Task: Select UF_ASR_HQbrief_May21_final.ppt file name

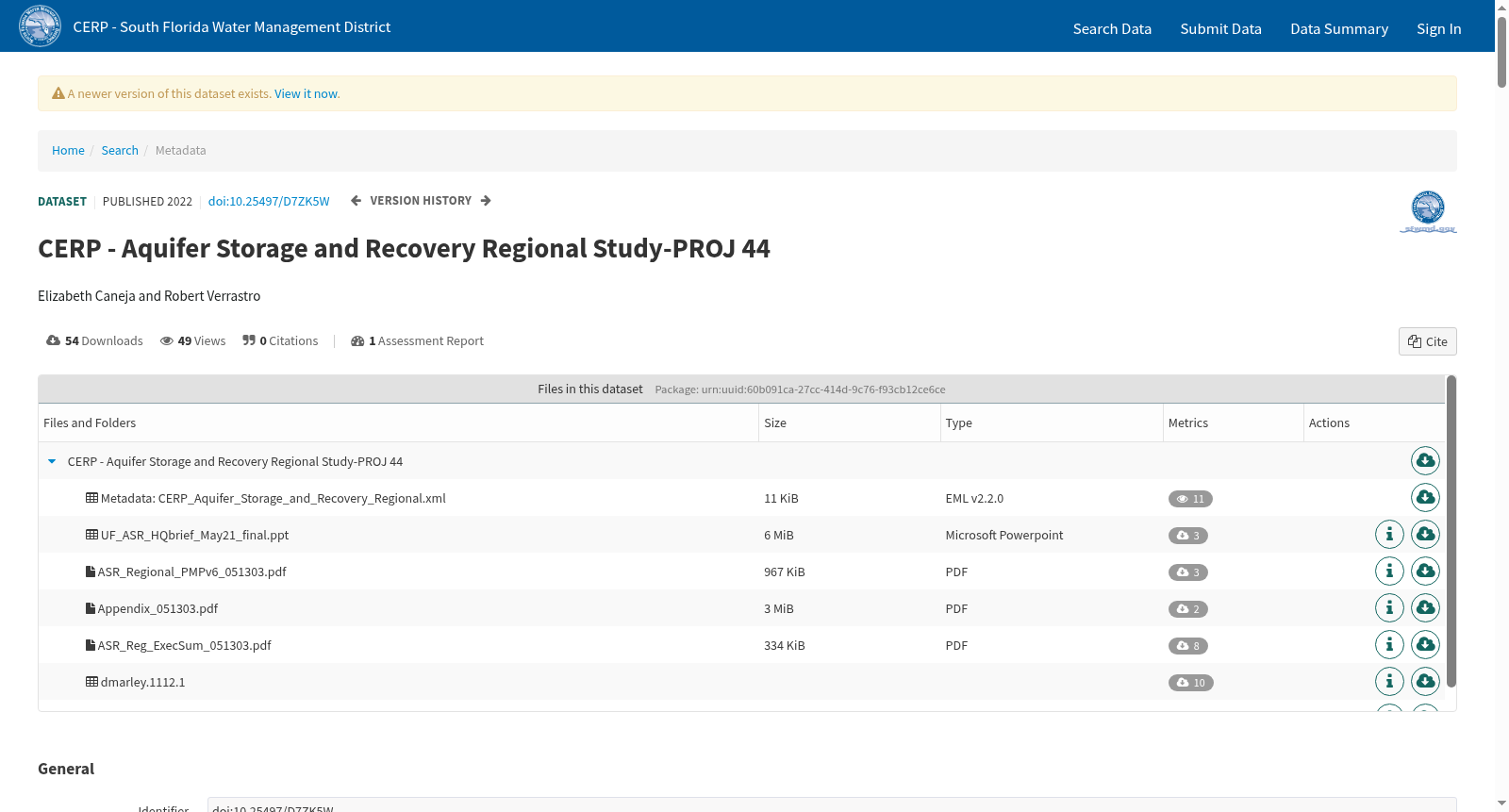Action: click(194, 535)
